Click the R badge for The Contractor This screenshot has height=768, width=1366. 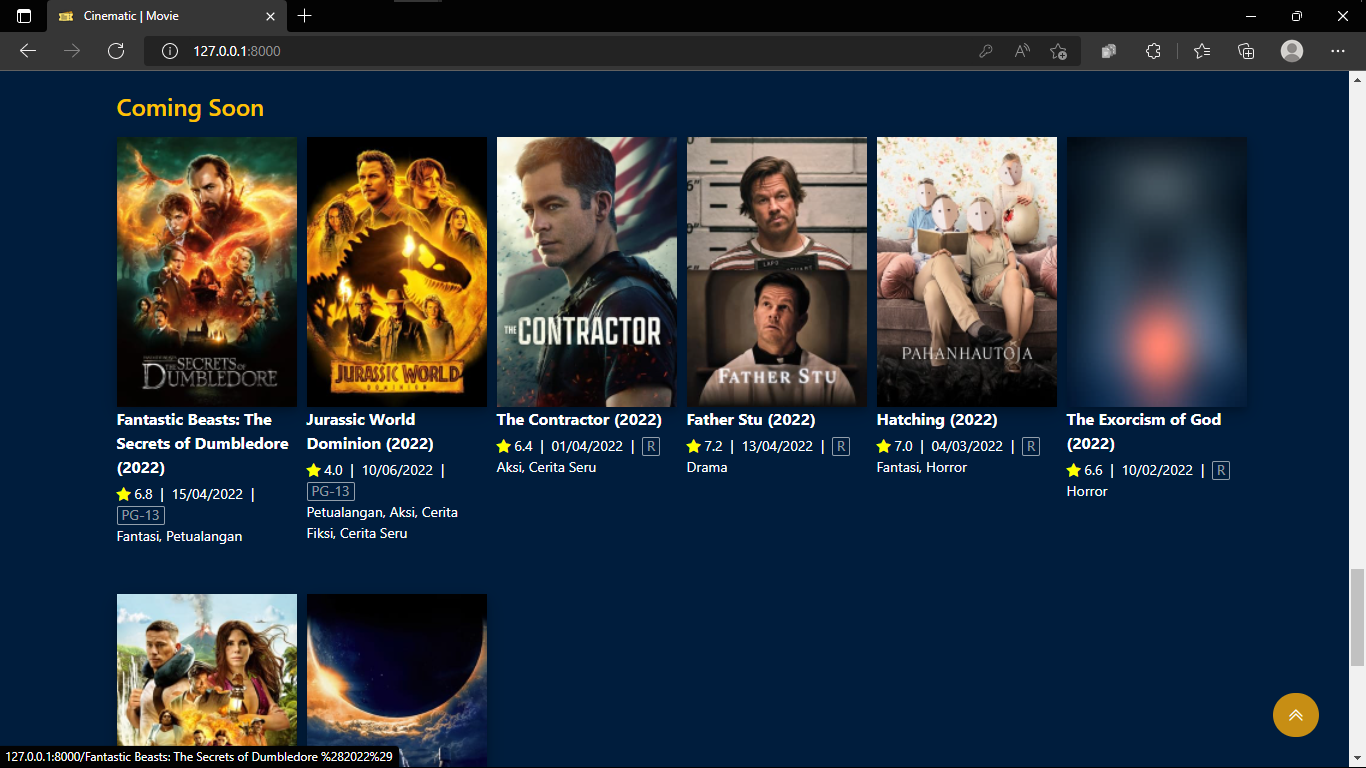651,446
